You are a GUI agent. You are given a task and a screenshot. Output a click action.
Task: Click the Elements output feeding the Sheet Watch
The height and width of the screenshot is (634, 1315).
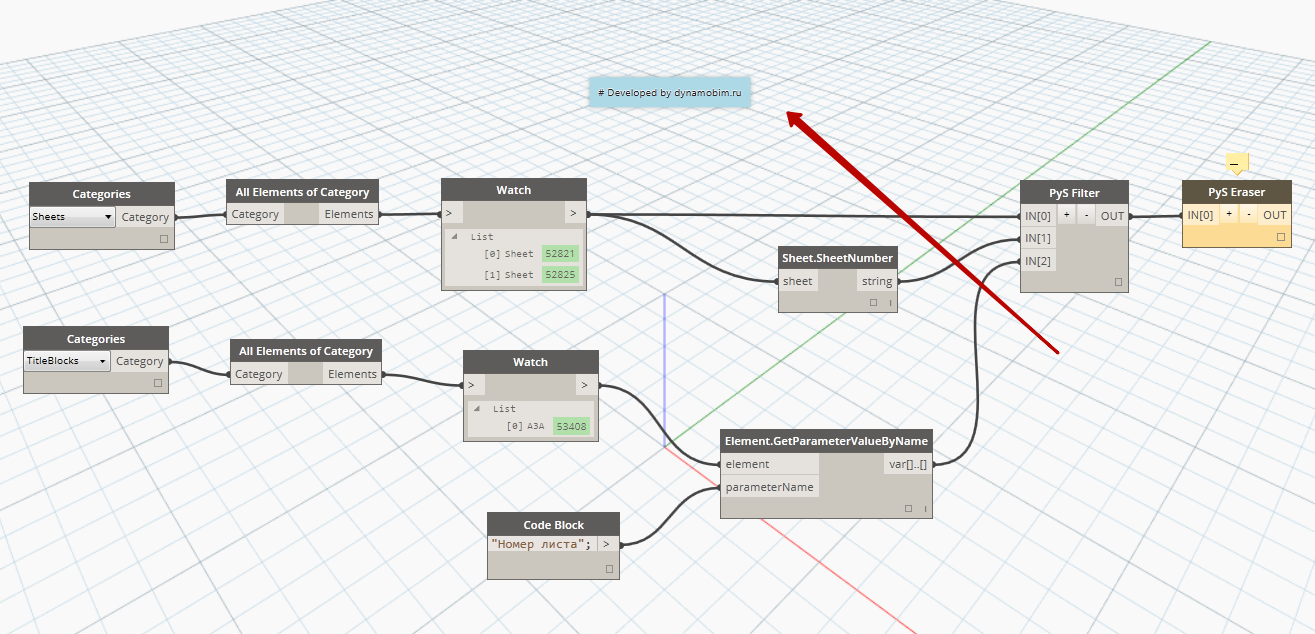coord(349,214)
